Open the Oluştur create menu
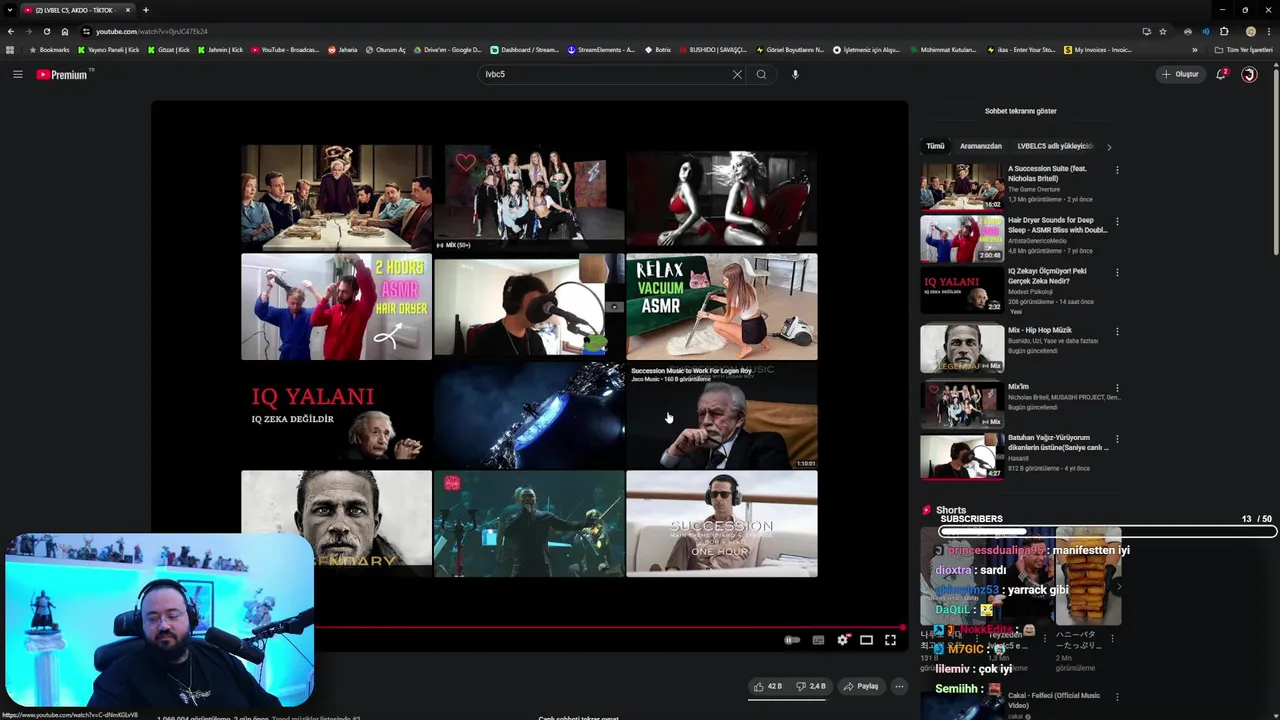 [1180, 74]
